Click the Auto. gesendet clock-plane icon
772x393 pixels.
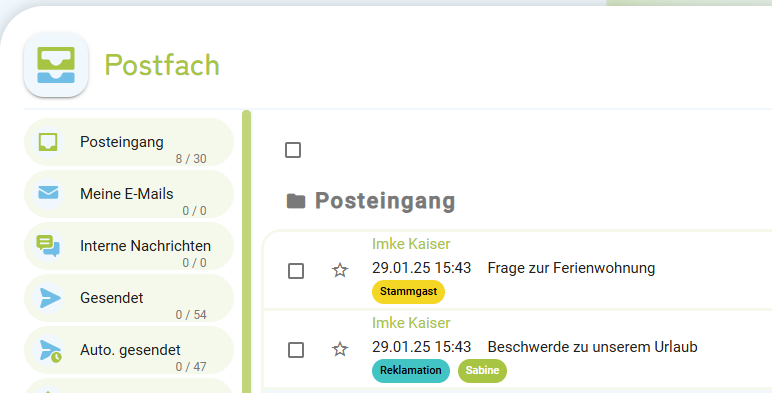tap(51, 350)
